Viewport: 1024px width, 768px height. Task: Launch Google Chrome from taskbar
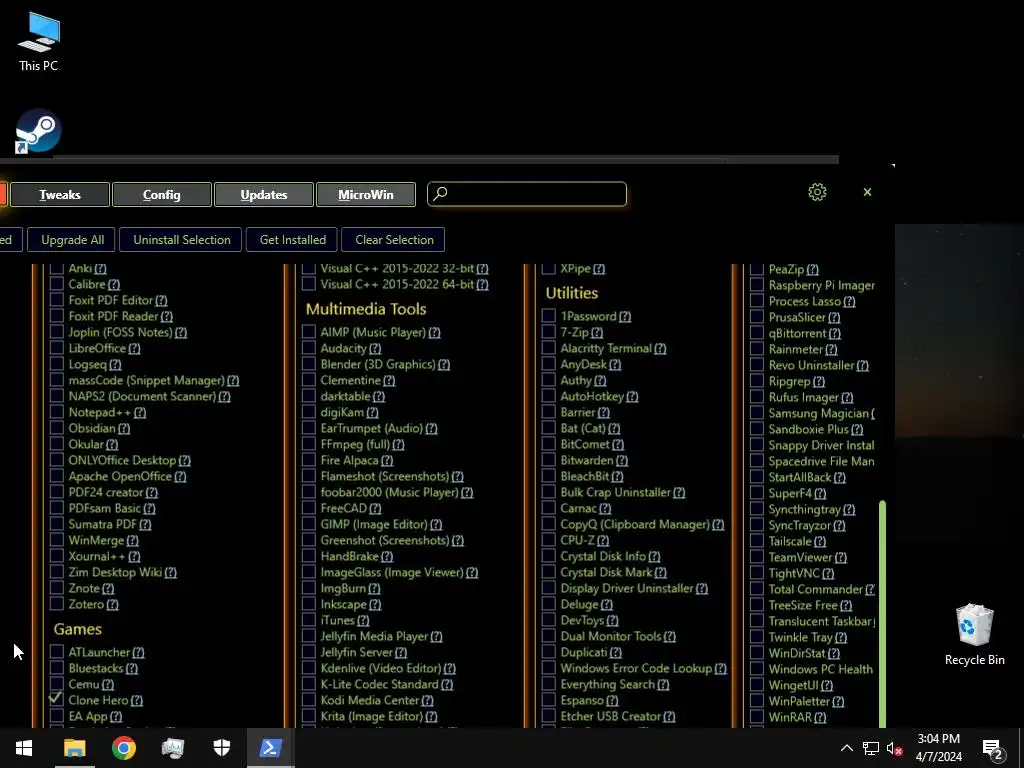pos(123,748)
